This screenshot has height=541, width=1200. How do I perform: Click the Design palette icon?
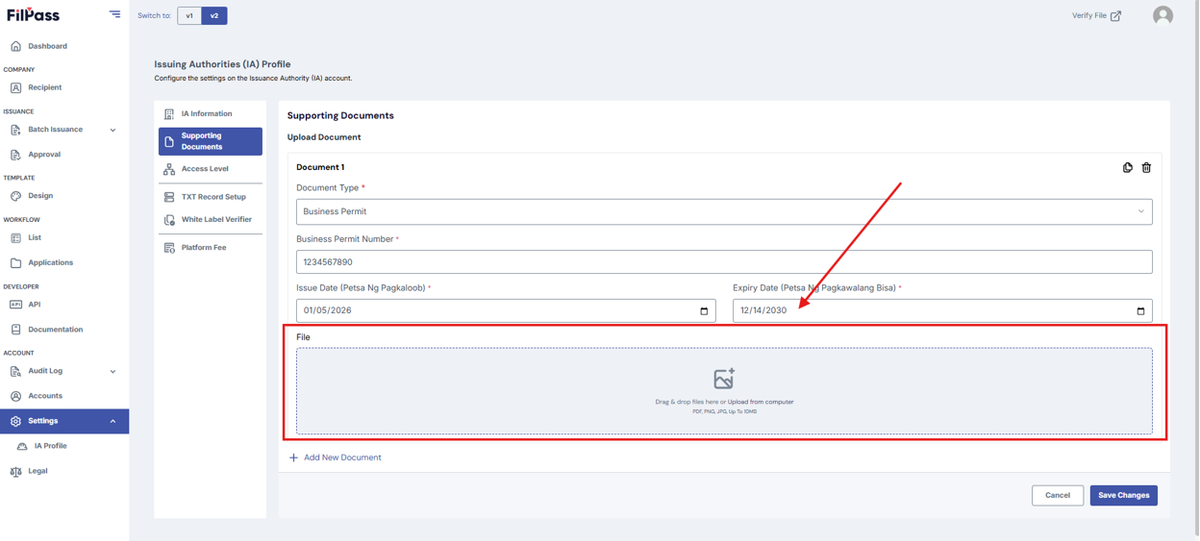click(x=16, y=196)
